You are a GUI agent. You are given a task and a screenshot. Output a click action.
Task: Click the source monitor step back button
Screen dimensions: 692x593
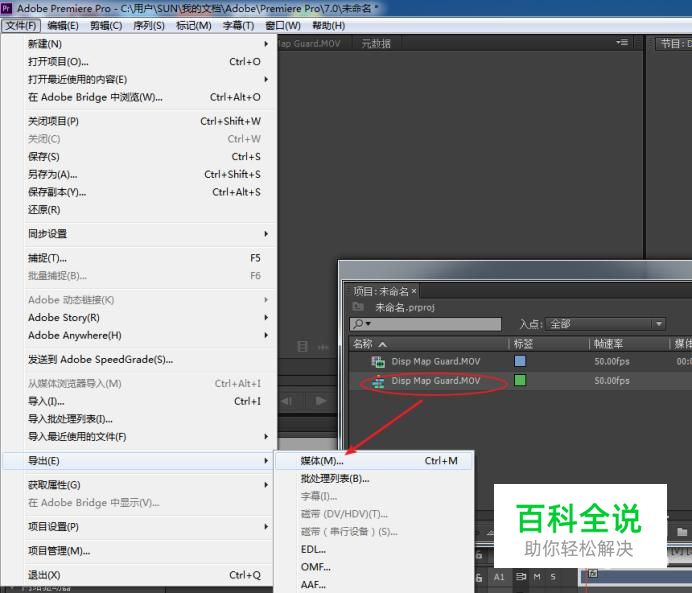click(x=286, y=401)
